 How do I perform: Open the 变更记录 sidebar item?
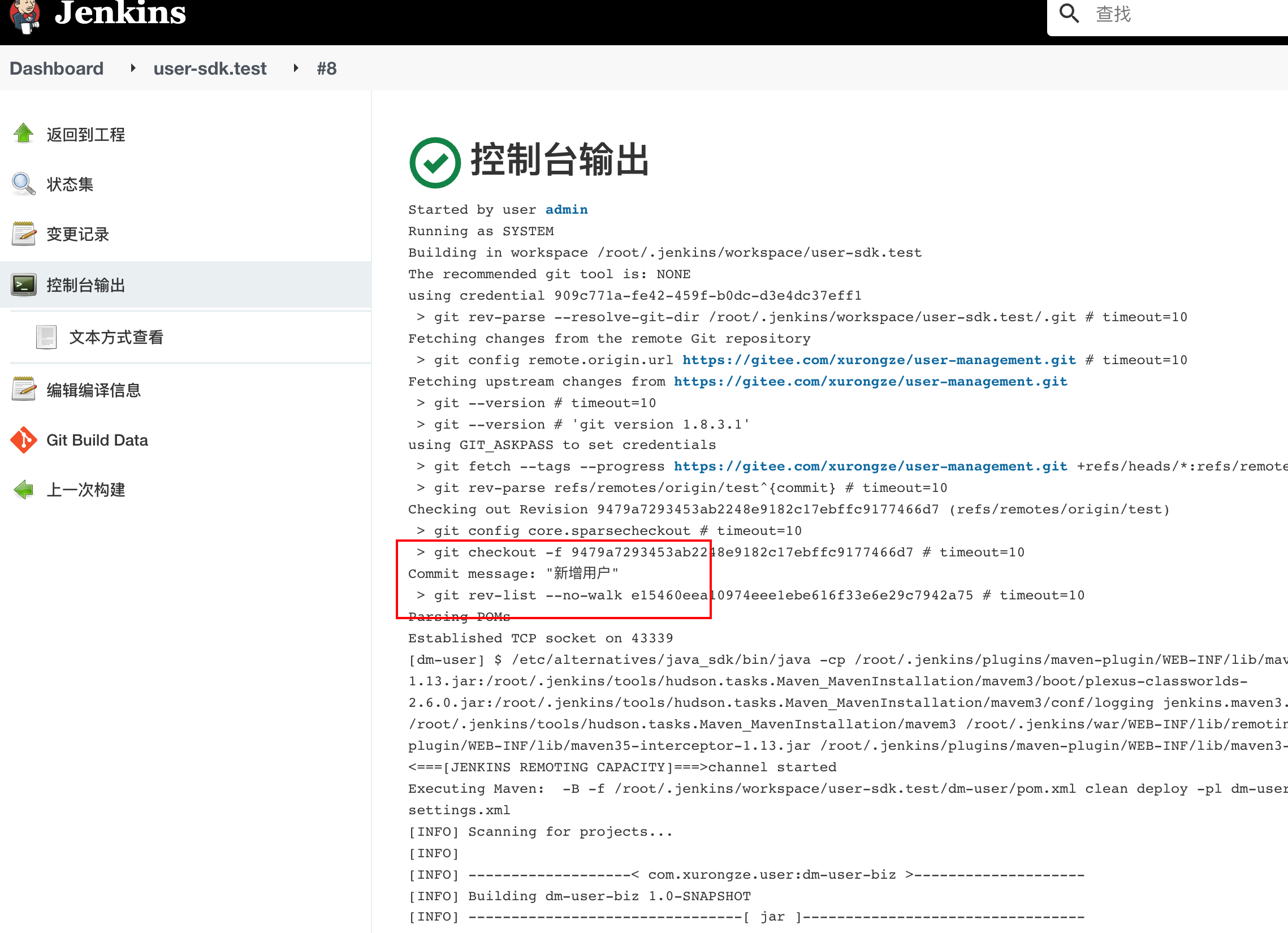[78, 235]
